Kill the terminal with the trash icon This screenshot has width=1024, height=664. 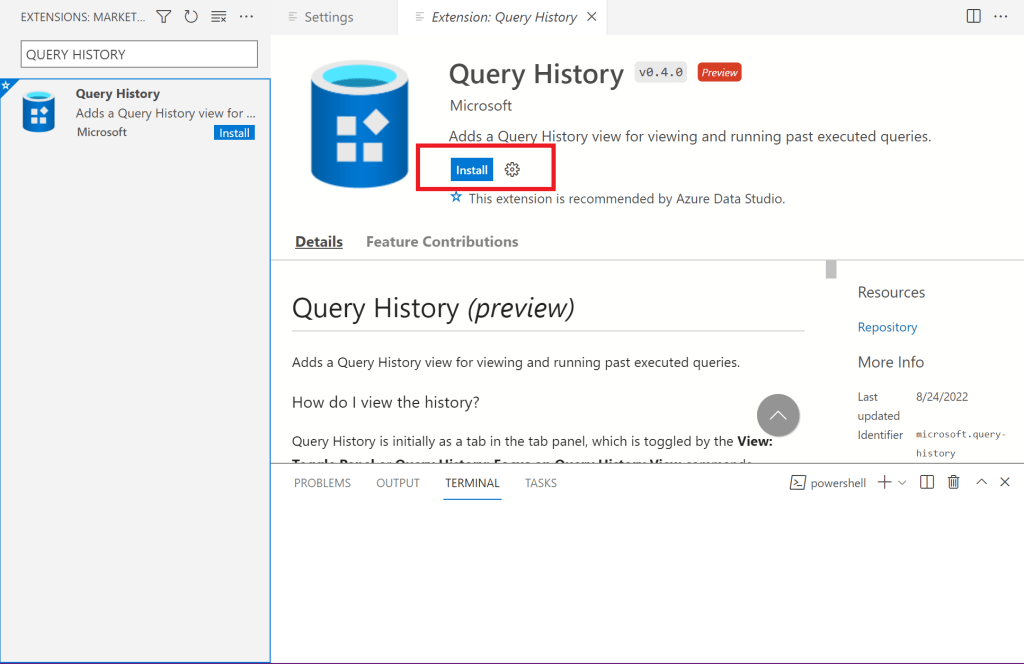[953, 482]
